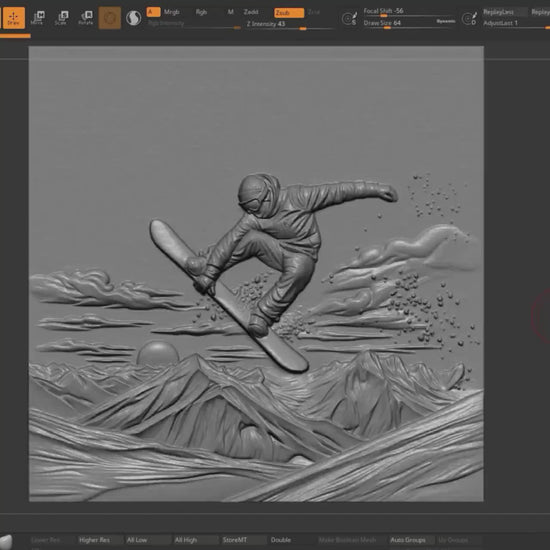
Task: Toggle the Double option
Action: click(x=281, y=540)
